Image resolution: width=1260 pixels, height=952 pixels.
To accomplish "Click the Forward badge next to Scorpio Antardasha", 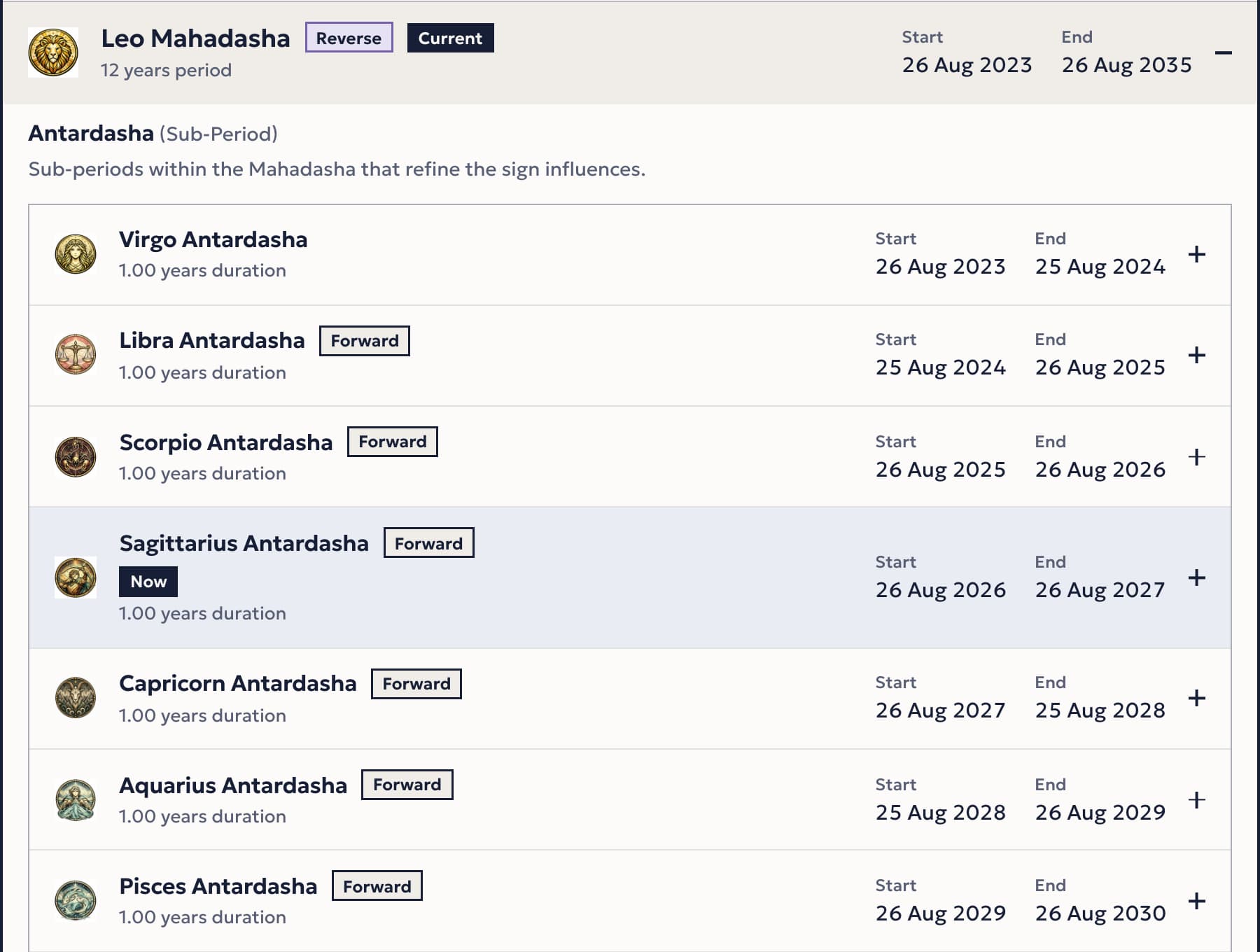I will (393, 442).
